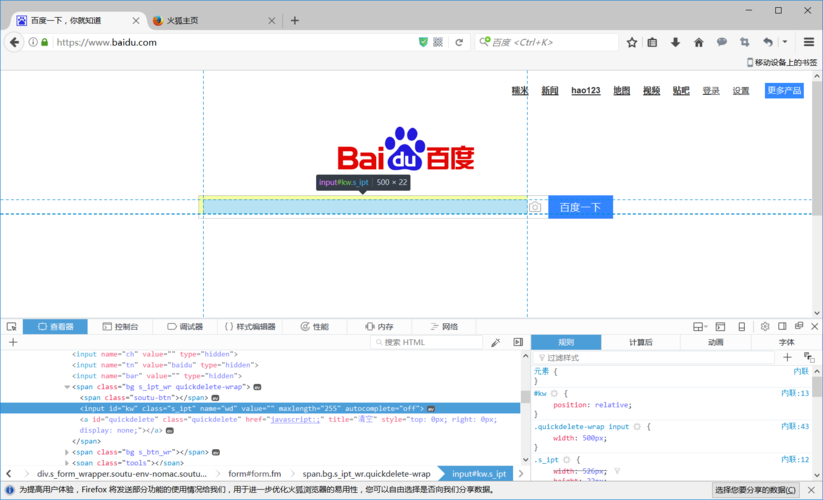Viewport: 823px width, 500px height.
Task: Open site information circle-i icon
Action: [33, 42]
